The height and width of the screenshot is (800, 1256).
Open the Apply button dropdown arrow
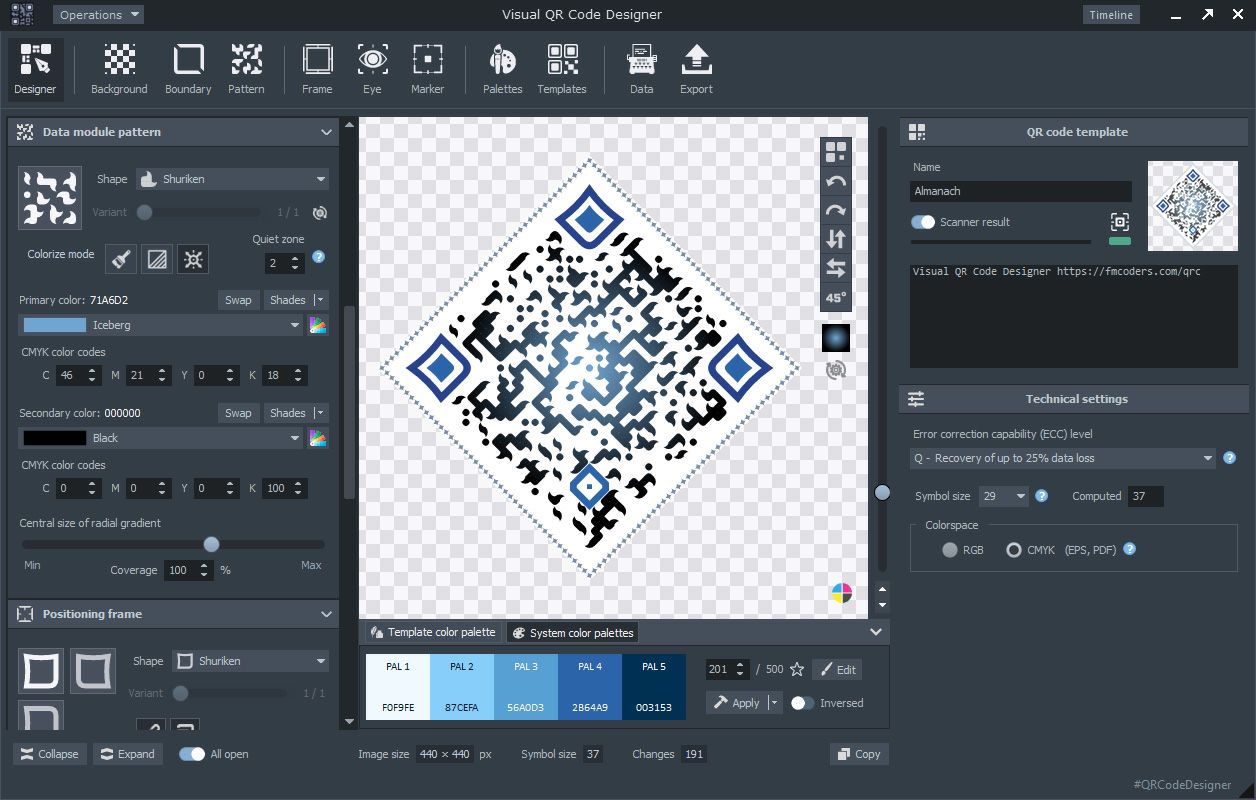coord(773,703)
